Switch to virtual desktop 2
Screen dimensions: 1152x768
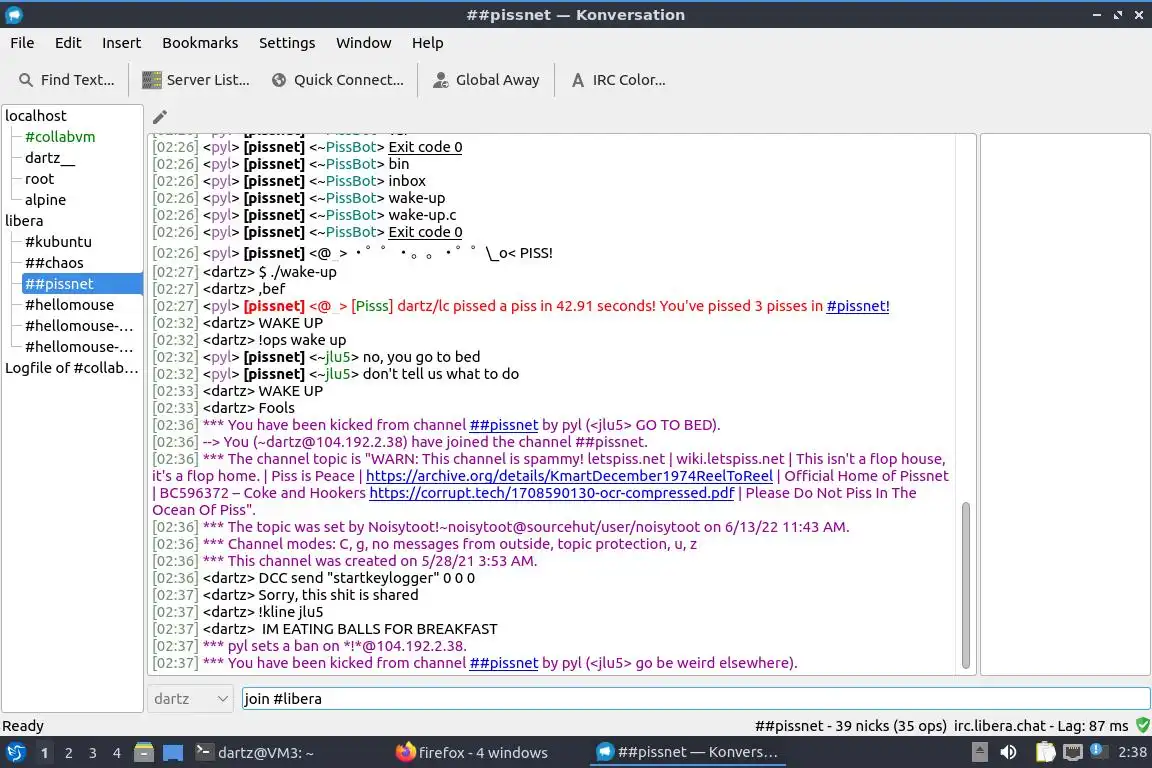pos(68,753)
